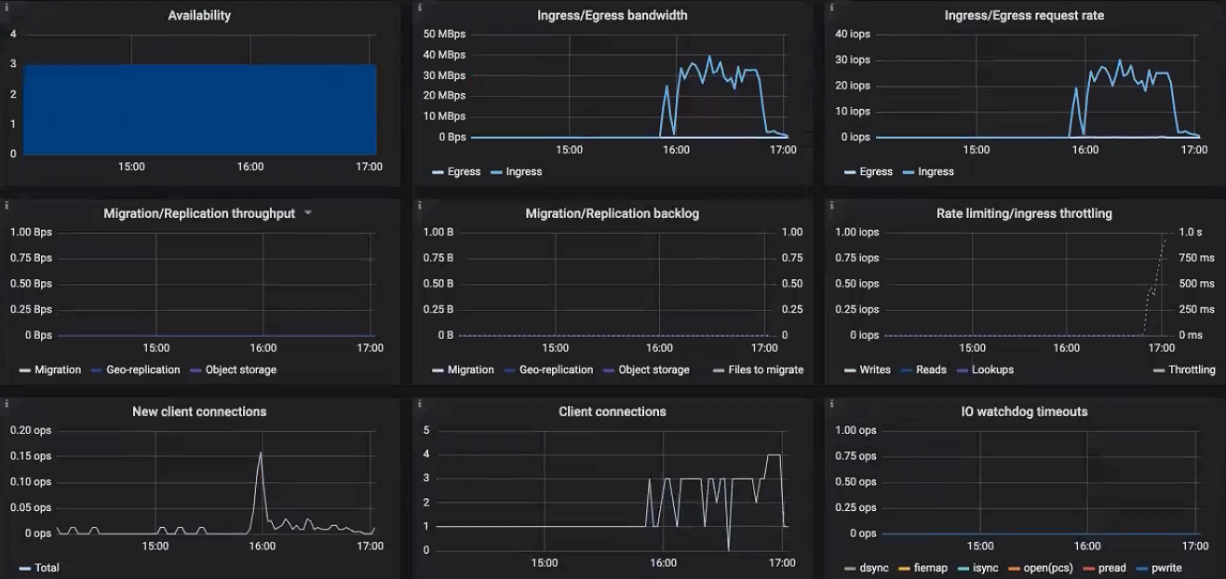Click info icon on Client connections panel

click(419, 403)
